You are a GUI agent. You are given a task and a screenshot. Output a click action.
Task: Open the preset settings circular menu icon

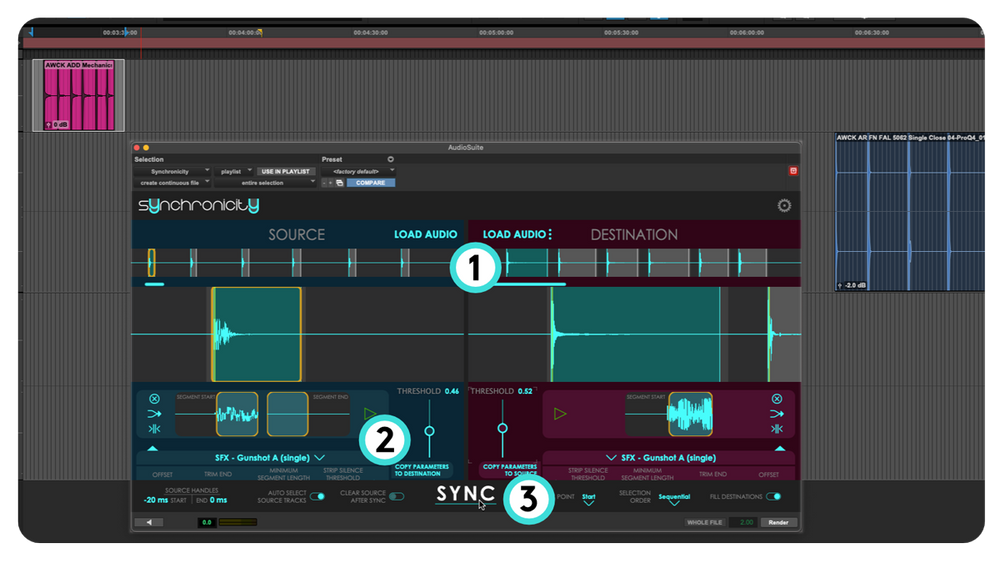click(390, 159)
